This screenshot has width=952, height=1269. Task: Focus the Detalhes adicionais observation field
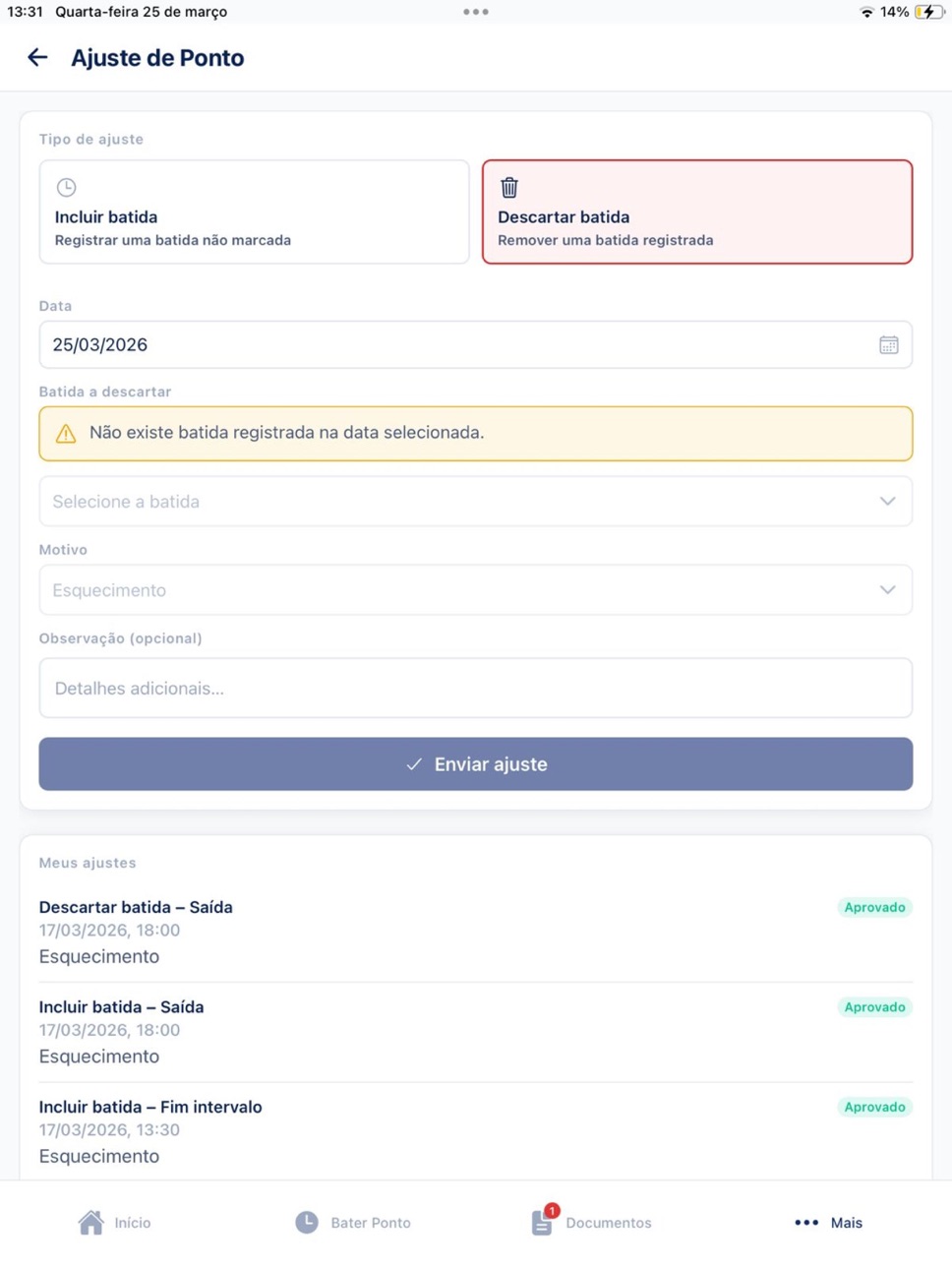point(475,688)
